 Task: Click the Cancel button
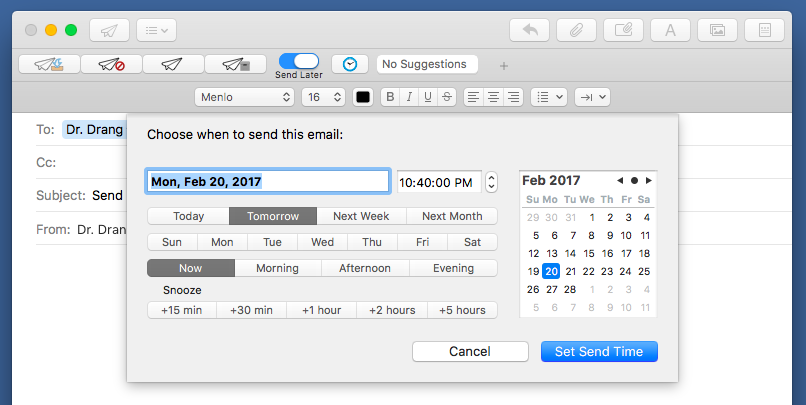(470, 351)
